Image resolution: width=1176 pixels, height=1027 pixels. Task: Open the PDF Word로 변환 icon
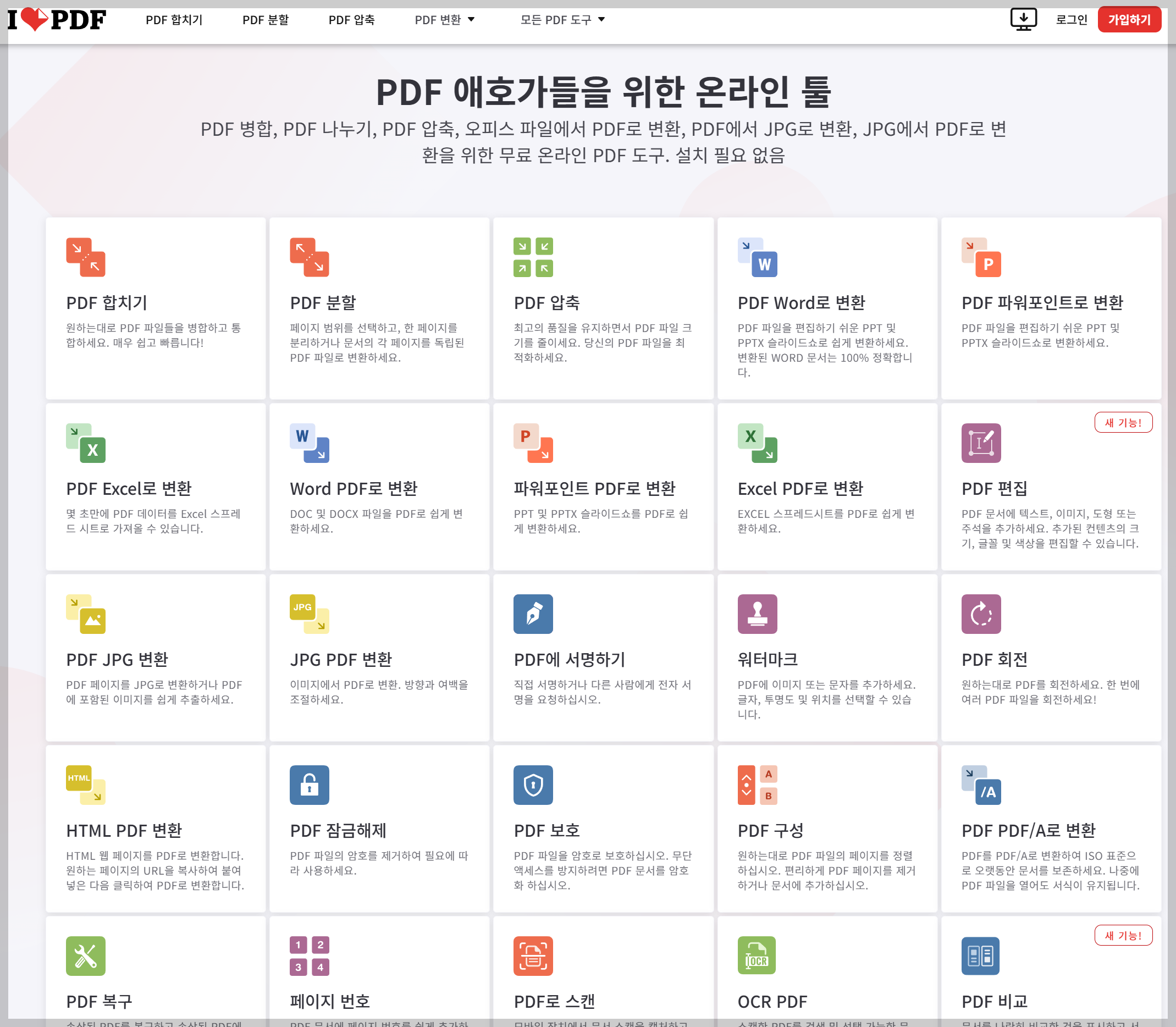(757, 257)
